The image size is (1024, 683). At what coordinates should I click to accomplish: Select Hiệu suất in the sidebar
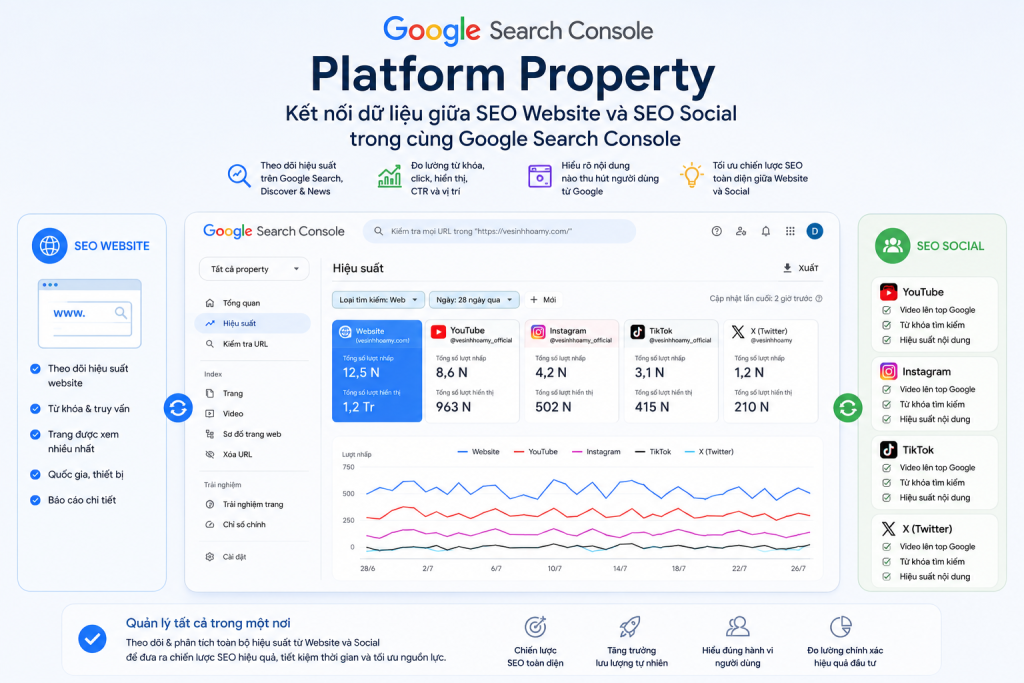point(252,323)
